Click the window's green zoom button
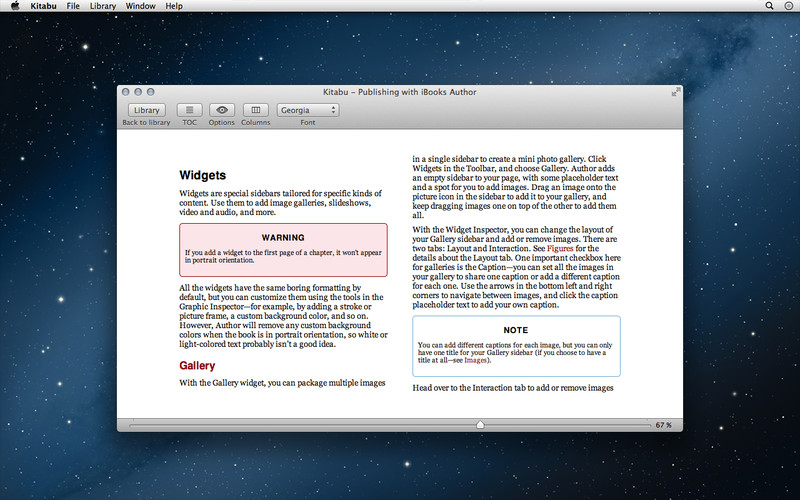This screenshot has height=500, width=800. click(x=151, y=92)
